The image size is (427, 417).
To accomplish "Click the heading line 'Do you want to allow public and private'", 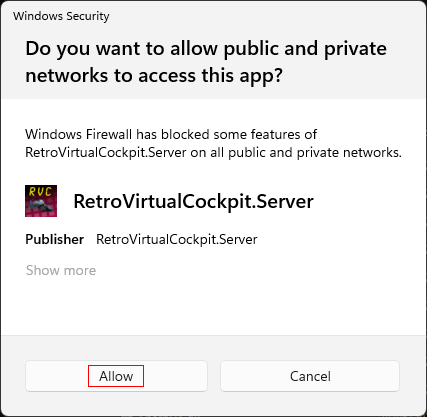I will pyautogui.click(x=206, y=49).
